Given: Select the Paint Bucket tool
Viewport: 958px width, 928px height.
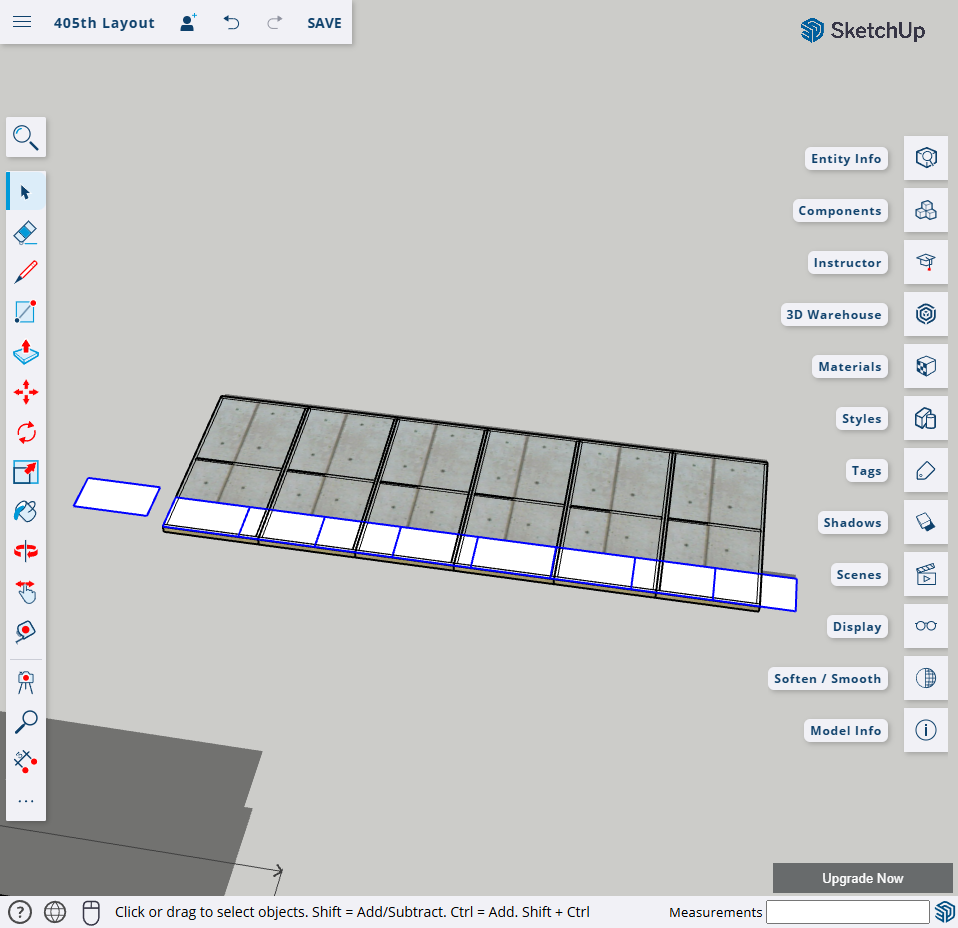Looking at the screenshot, I should (26, 512).
